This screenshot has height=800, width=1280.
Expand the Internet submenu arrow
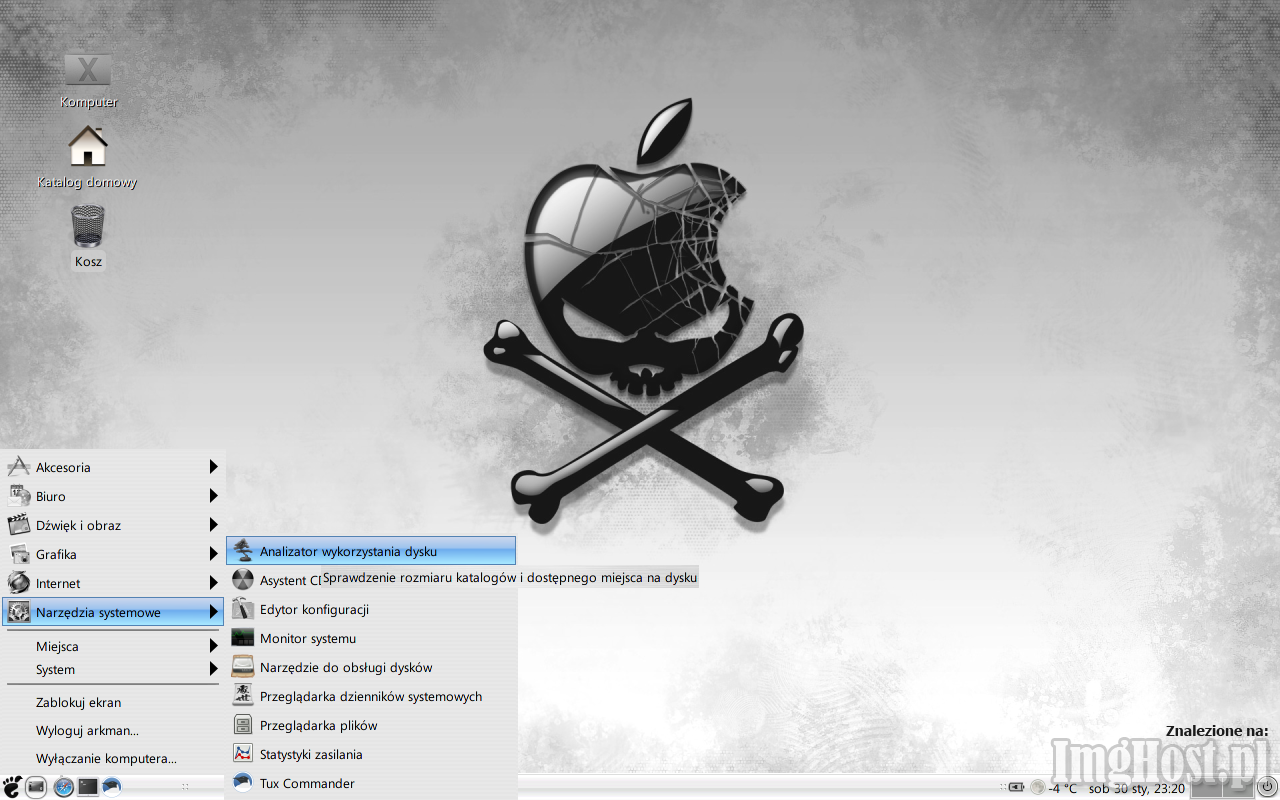213,583
